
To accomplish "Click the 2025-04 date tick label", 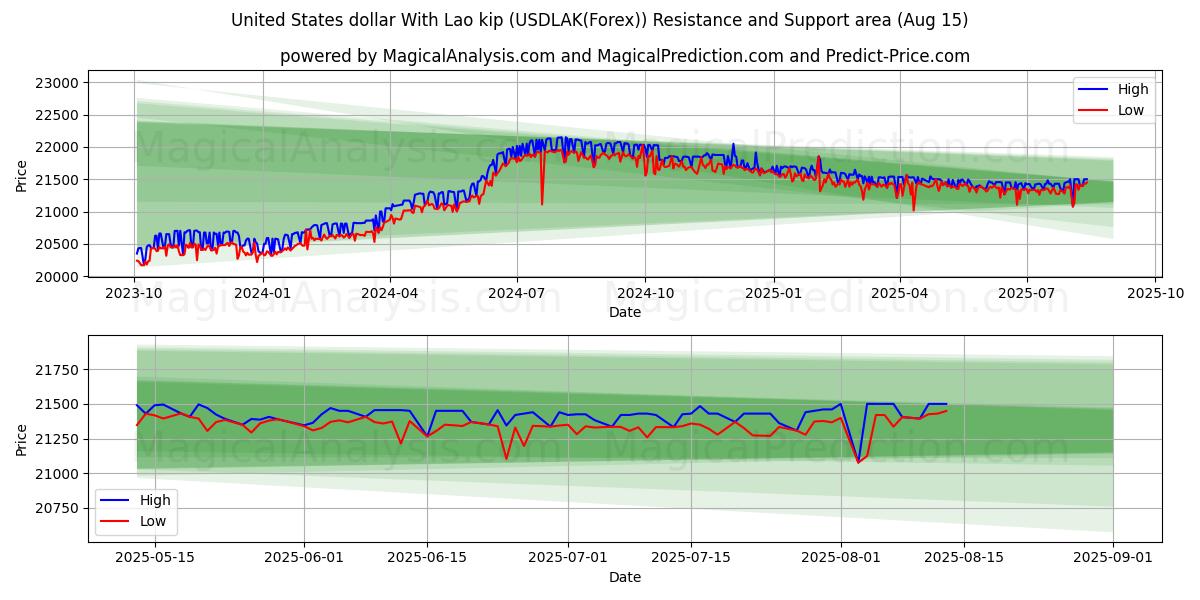I will click(x=899, y=295).
